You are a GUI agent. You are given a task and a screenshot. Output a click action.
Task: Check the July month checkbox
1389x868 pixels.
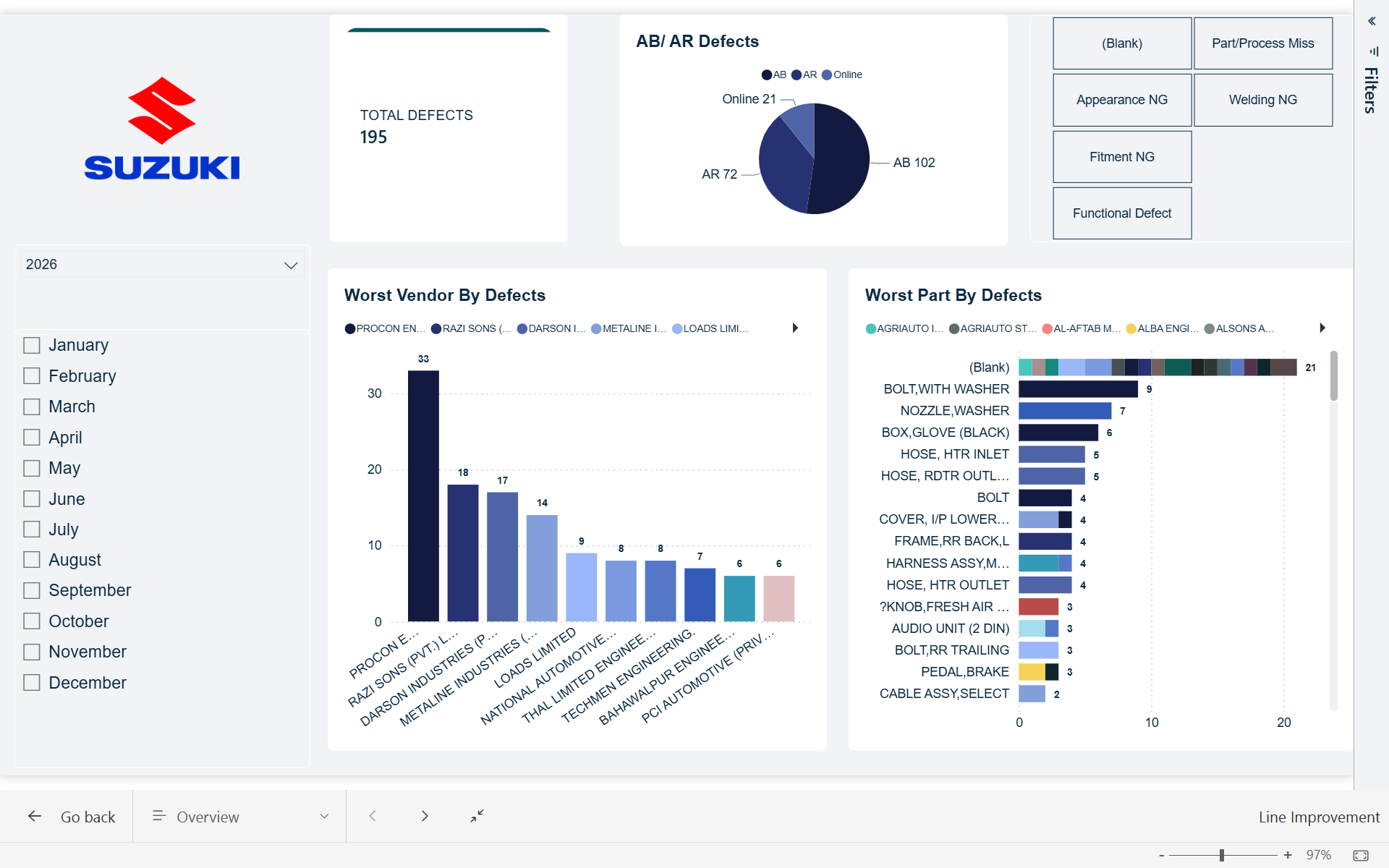(x=32, y=529)
